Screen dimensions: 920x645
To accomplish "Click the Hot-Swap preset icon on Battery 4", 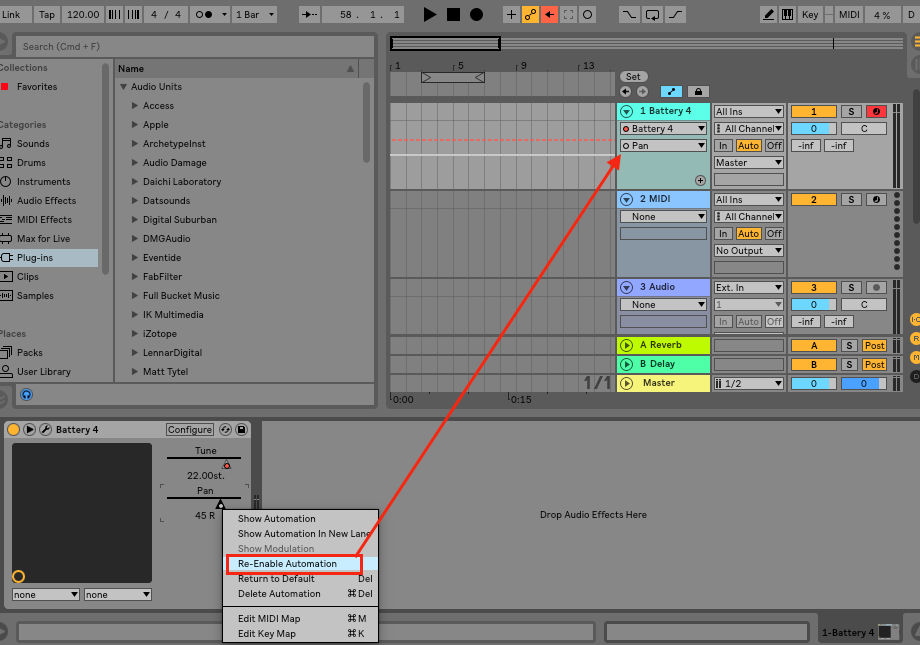I will 225,430.
